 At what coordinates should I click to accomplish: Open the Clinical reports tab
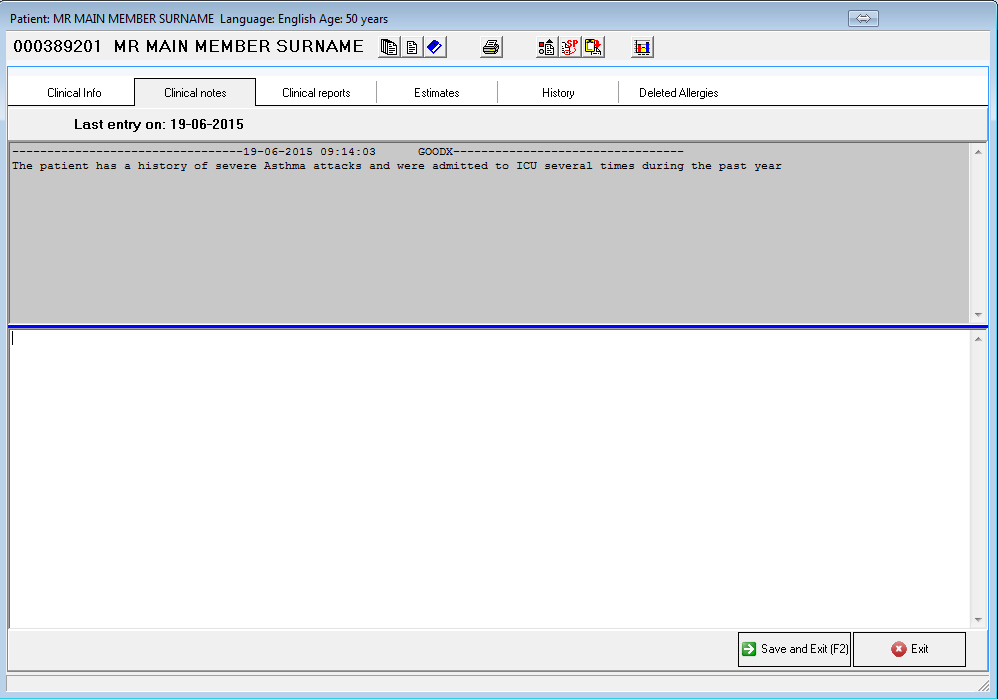point(316,93)
